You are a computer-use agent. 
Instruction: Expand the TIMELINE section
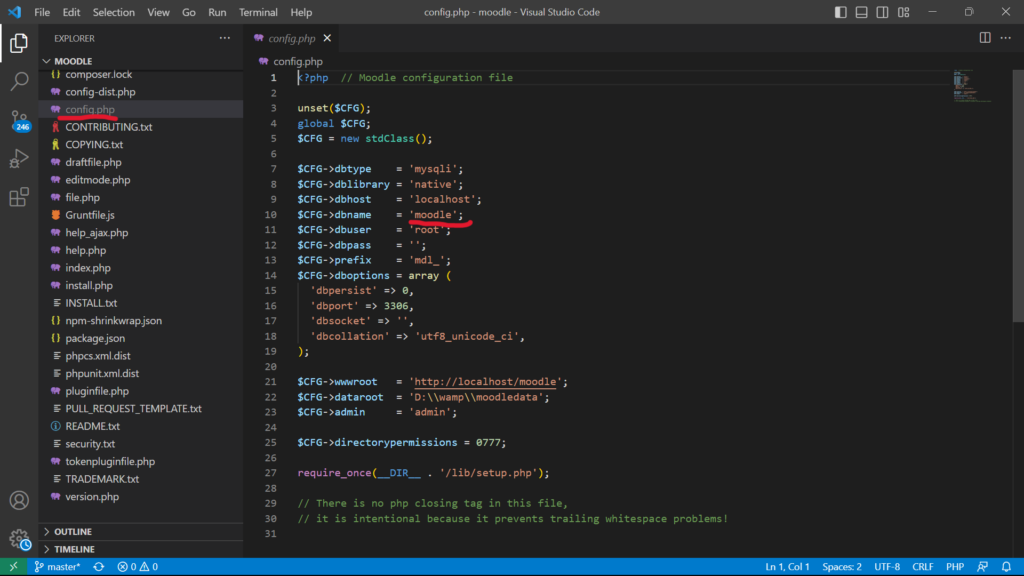click(74, 549)
